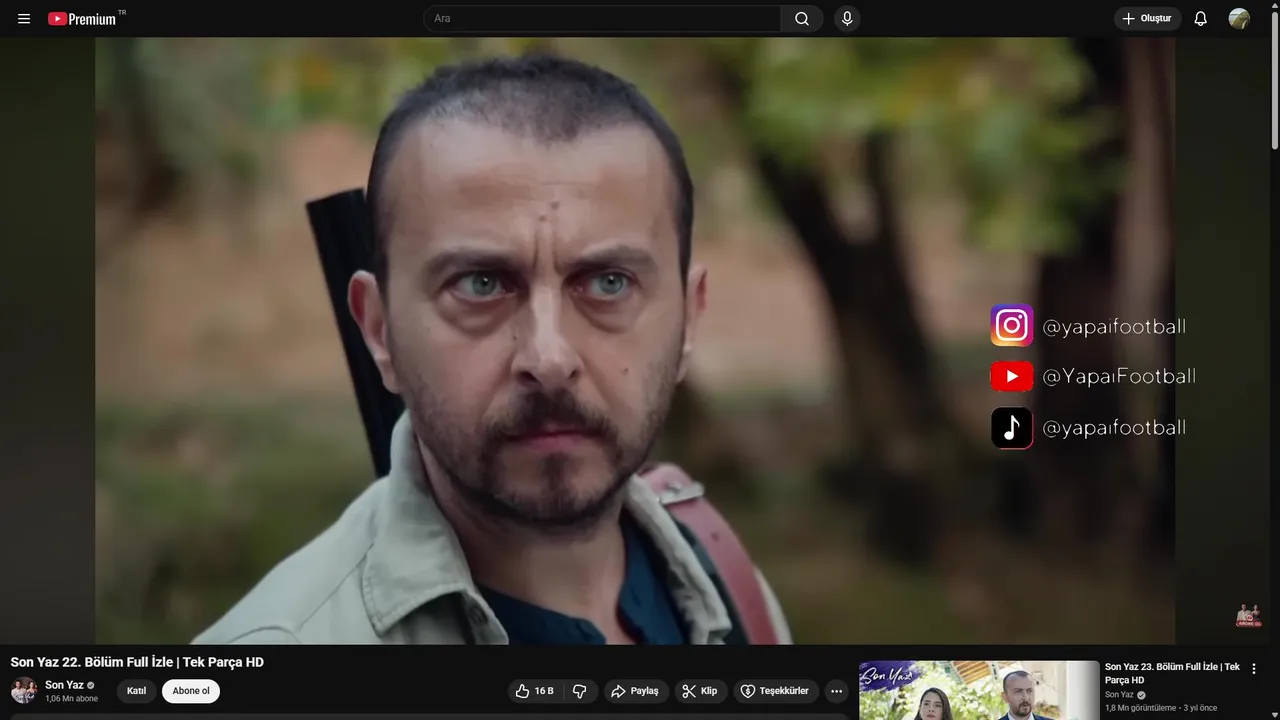The height and width of the screenshot is (720, 1280).
Task: Click the Katıl join button
Action: coord(136,691)
